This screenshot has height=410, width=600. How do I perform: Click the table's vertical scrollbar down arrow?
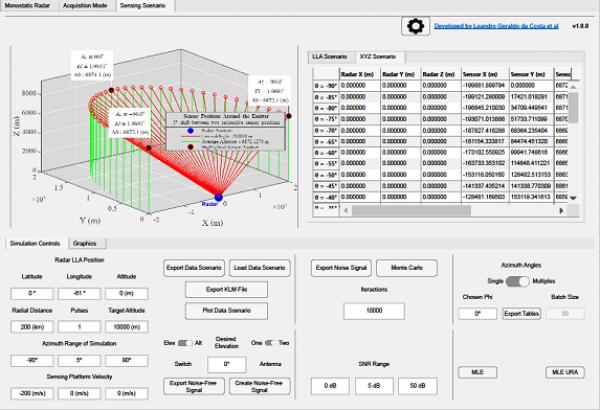coord(573,198)
